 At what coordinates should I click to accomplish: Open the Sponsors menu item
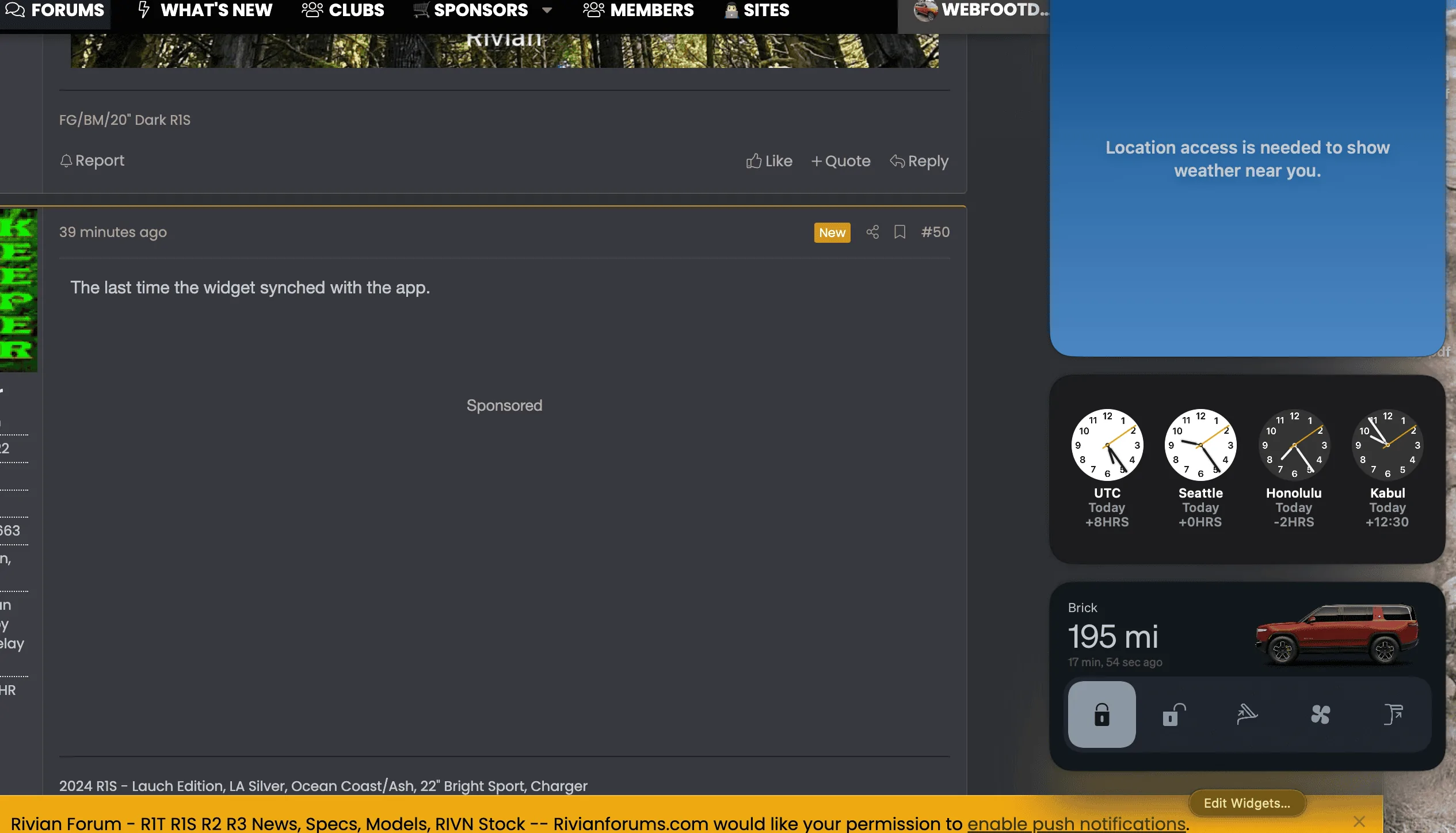point(471,10)
